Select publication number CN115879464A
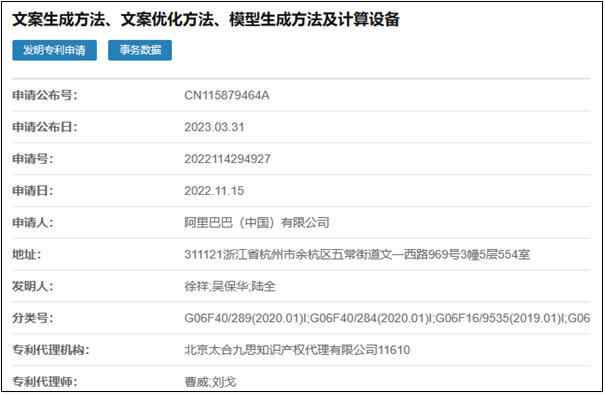 tap(227, 95)
